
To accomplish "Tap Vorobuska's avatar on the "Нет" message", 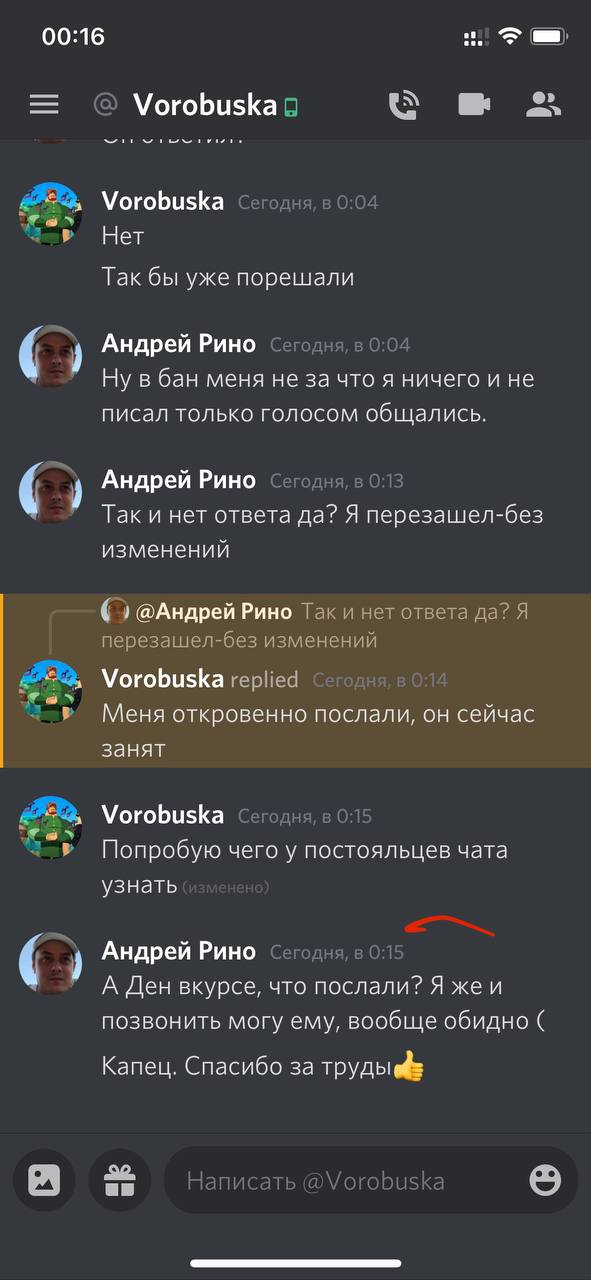I will pos(50,213).
